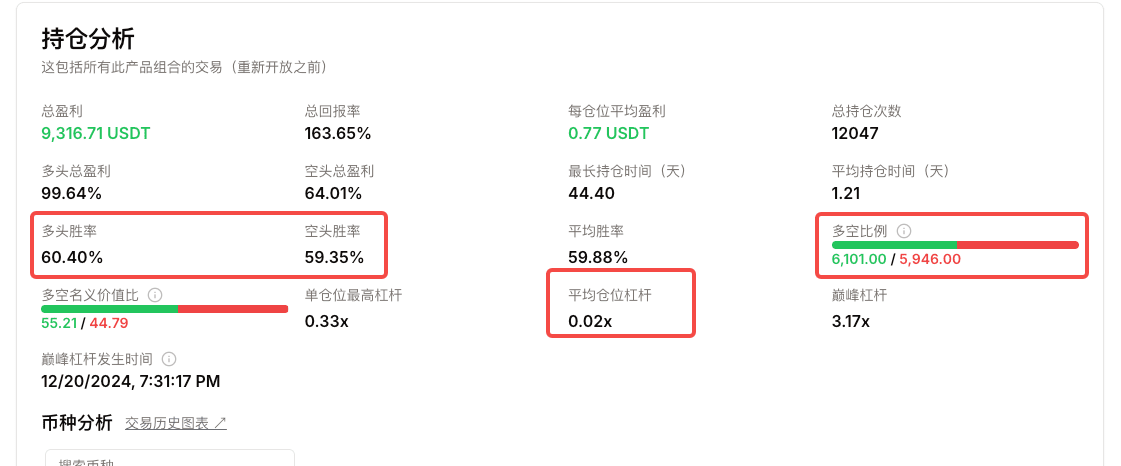Screen dimensions: 1121x466
Task: Open the 交易历史图表 link
Action: click(176, 423)
